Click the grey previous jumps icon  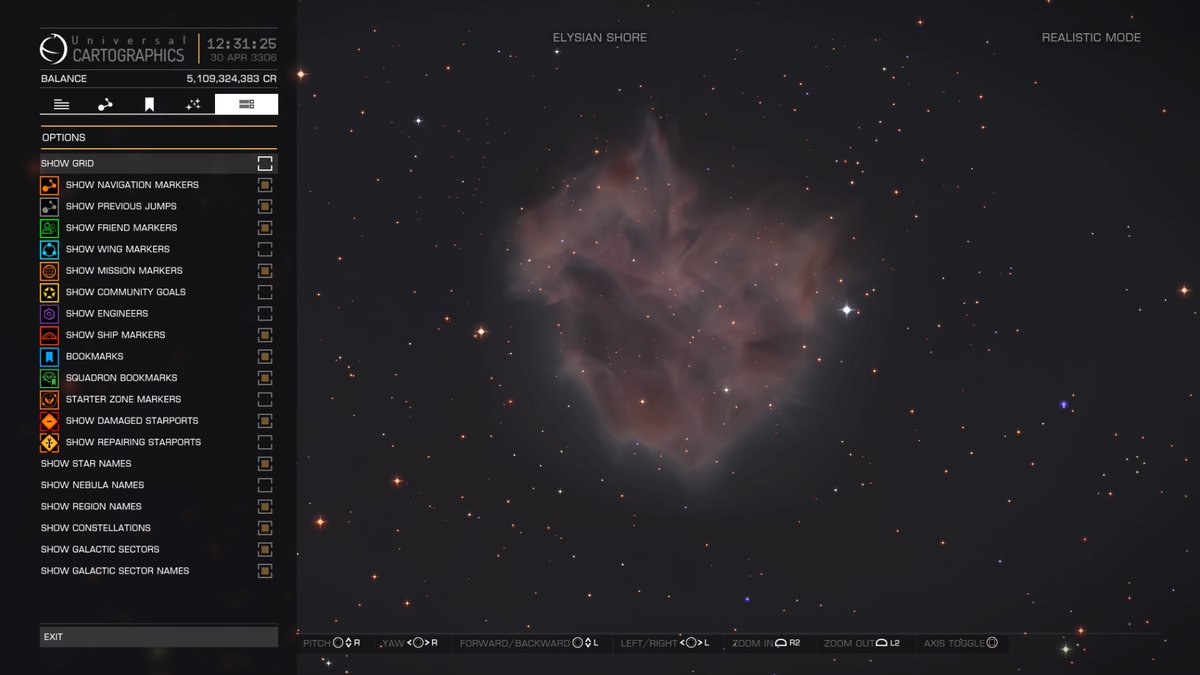coord(49,207)
